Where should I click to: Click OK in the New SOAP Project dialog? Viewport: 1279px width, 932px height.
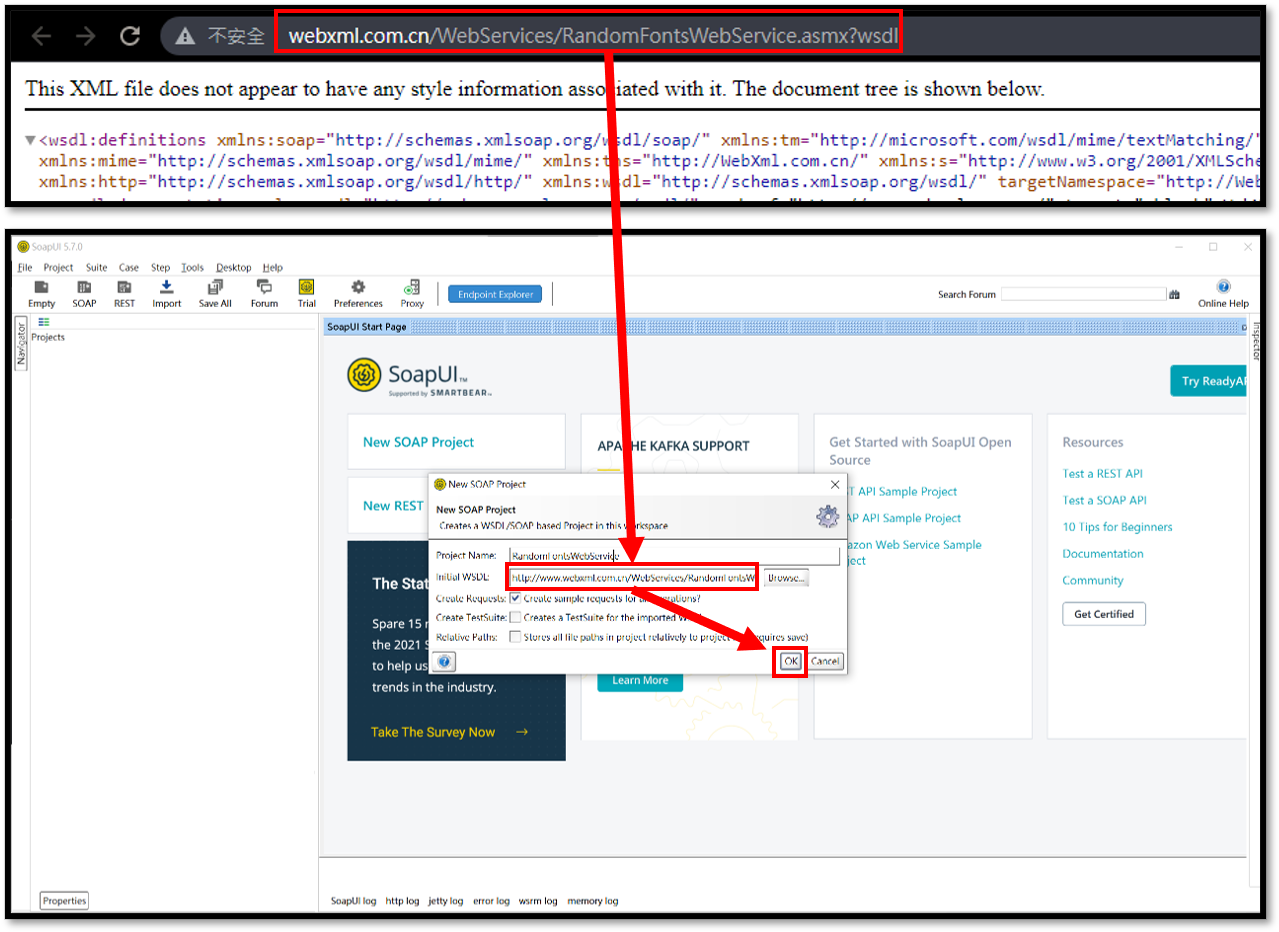tap(790, 661)
